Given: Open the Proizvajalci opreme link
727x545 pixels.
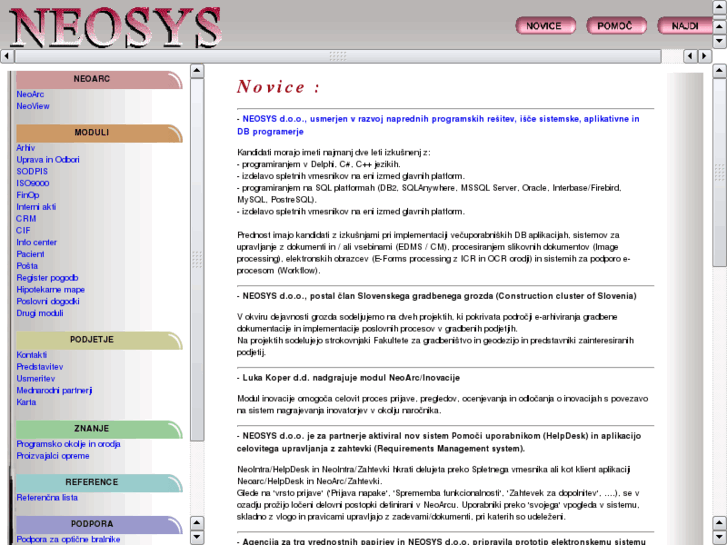Looking at the screenshot, I should coord(53,456).
